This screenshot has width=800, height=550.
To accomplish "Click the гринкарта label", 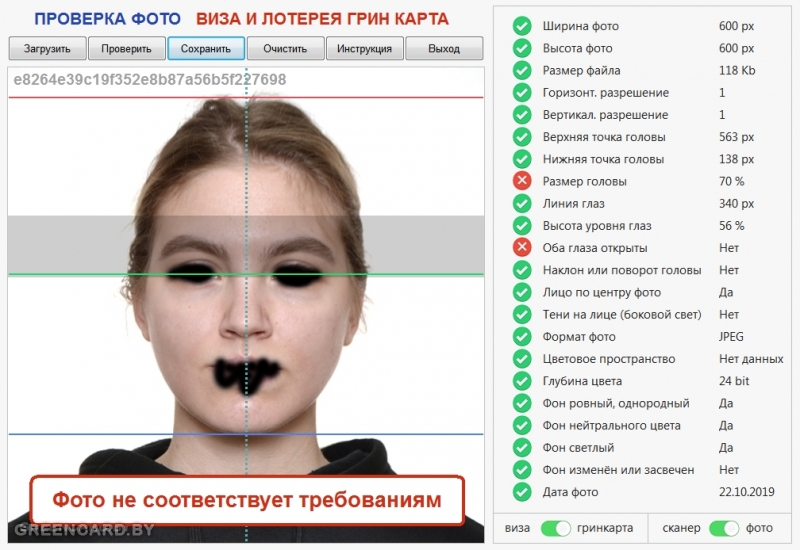I will [x=605, y=528].
